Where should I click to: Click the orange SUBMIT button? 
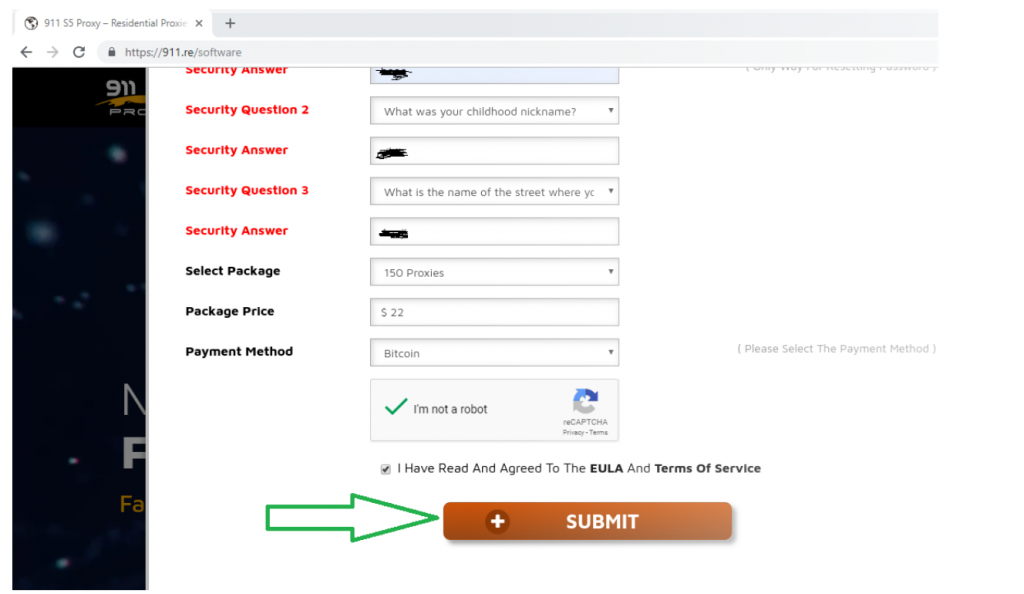[587, 521]
